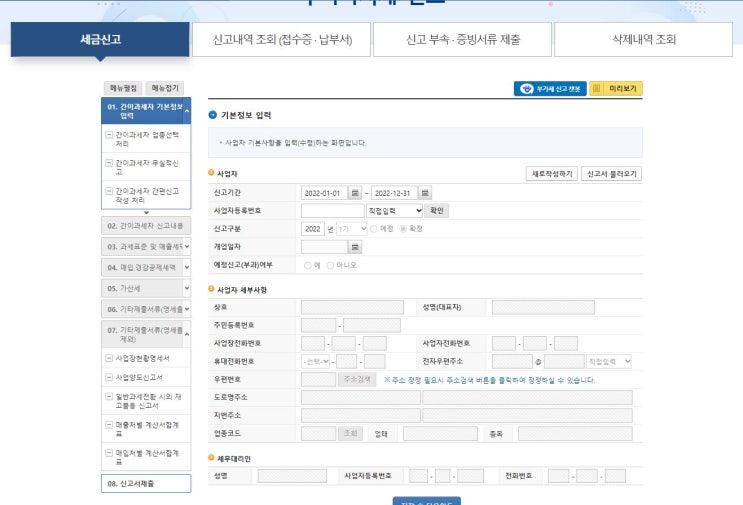This screenshot has height=505, width=743.
Task: Expand 03. 과세표준 및 매출세액 menu
Action: [187, 246]
